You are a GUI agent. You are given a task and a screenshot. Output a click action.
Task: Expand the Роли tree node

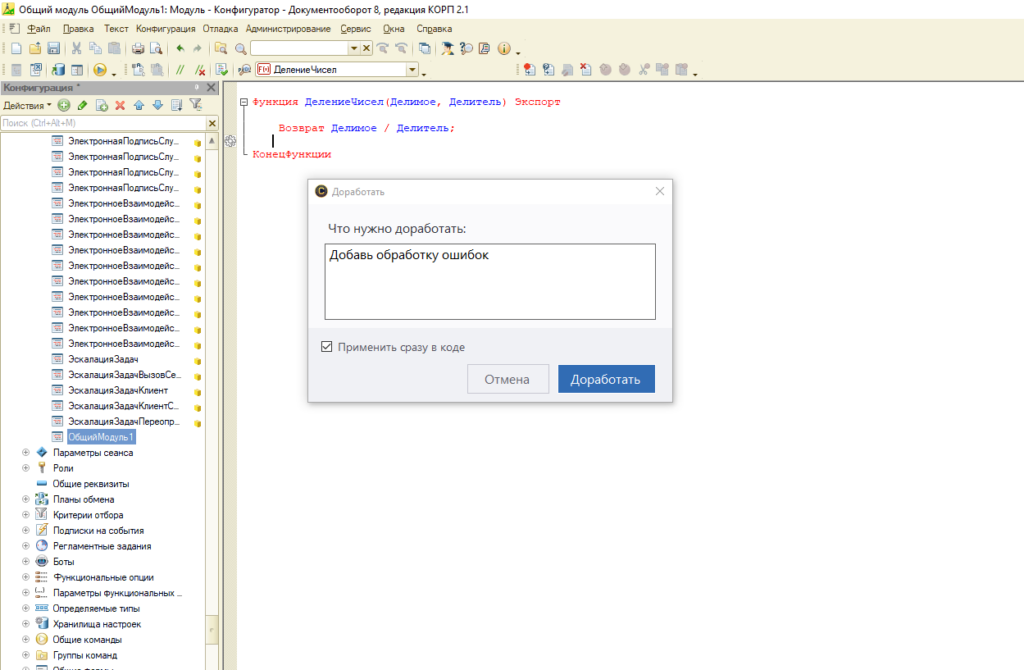pos(25,468)
